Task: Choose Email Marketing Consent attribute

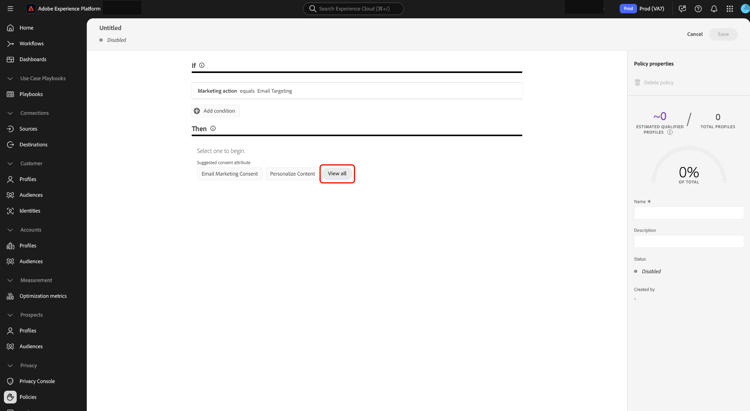Action: [230, 174]
